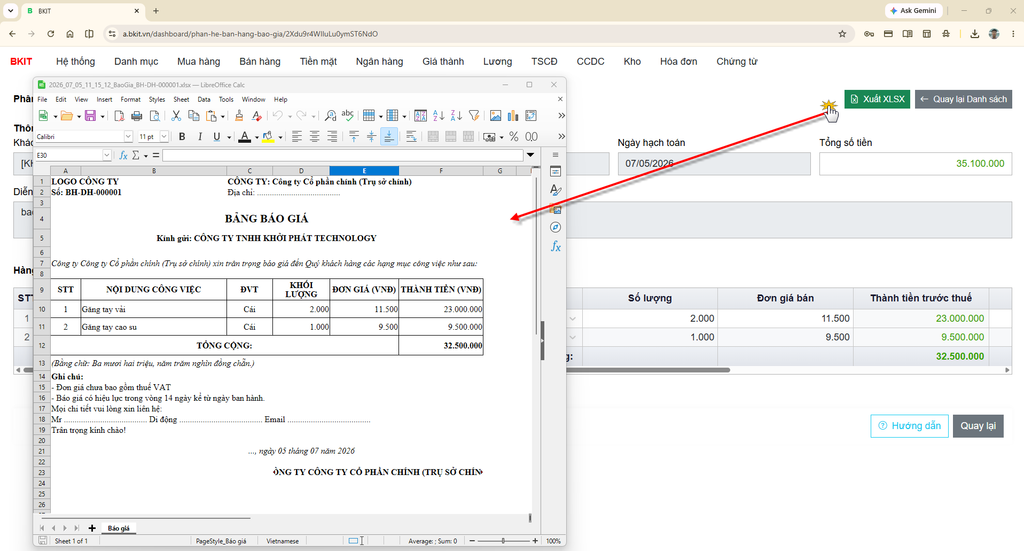This screenshot has width=1024, height=551.
Task: Click the Spelling check abc icon
Action: pos(347,116)
